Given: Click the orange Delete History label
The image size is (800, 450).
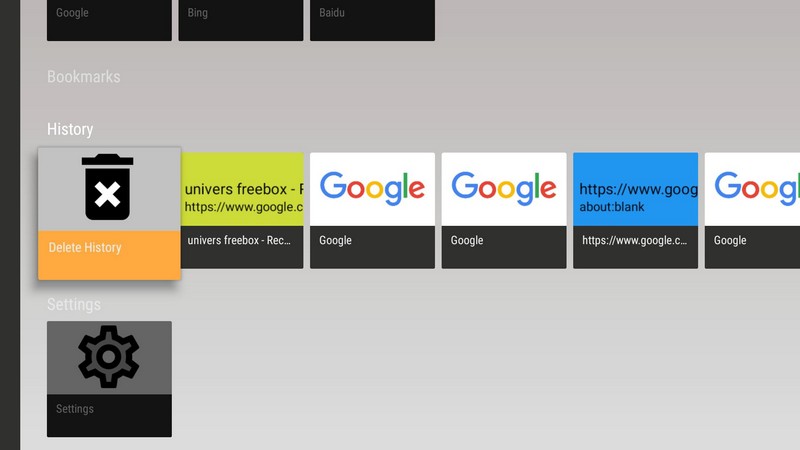Looking at the screenshot, I should point(109,255).
